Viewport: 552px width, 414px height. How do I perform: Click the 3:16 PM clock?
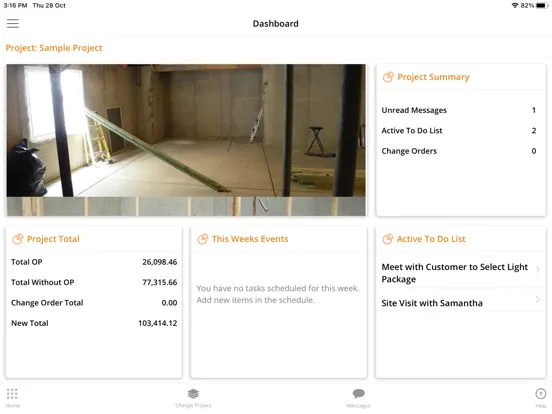click(15, 5)
